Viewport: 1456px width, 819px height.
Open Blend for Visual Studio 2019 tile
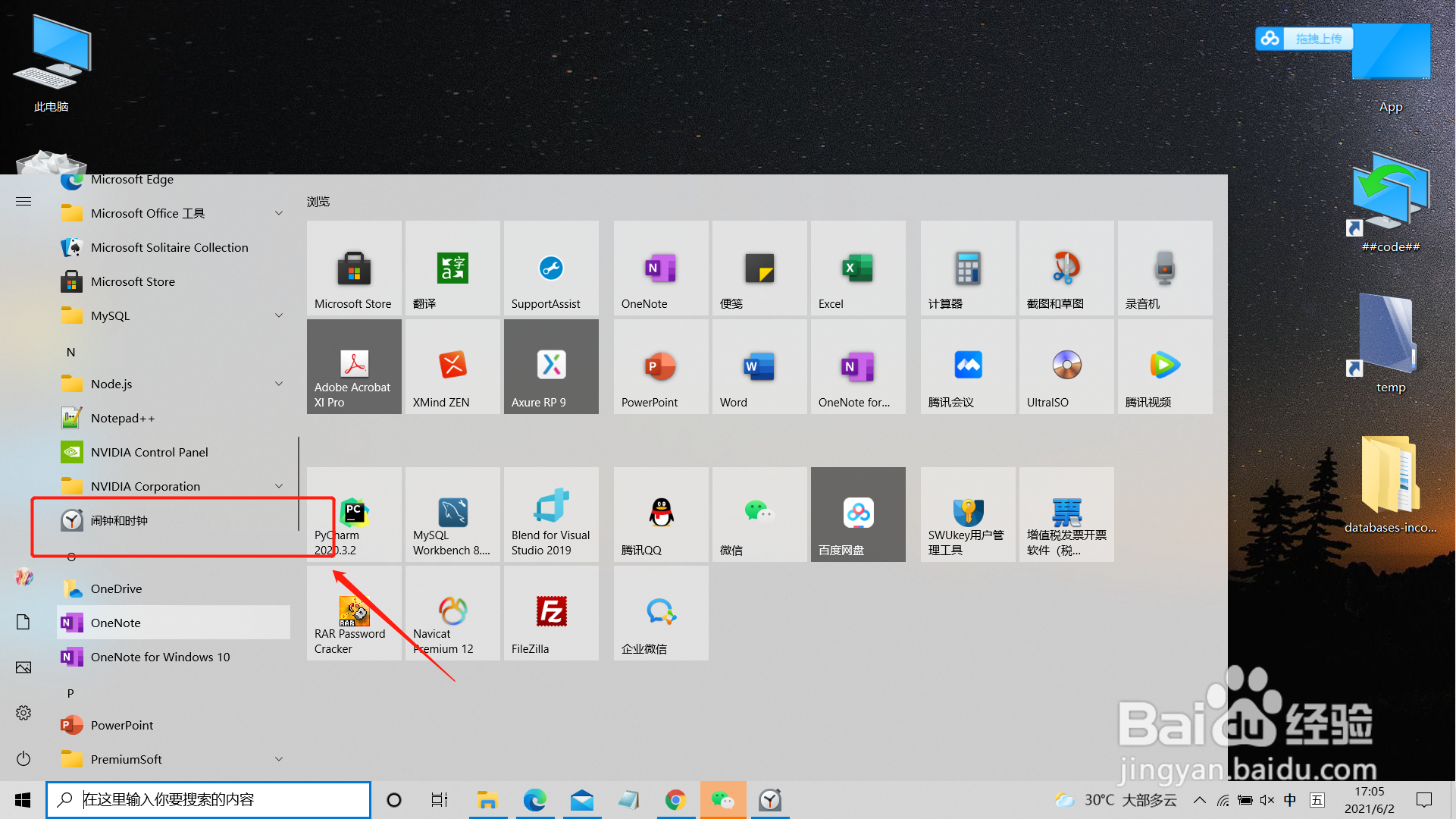click(551, 514)
